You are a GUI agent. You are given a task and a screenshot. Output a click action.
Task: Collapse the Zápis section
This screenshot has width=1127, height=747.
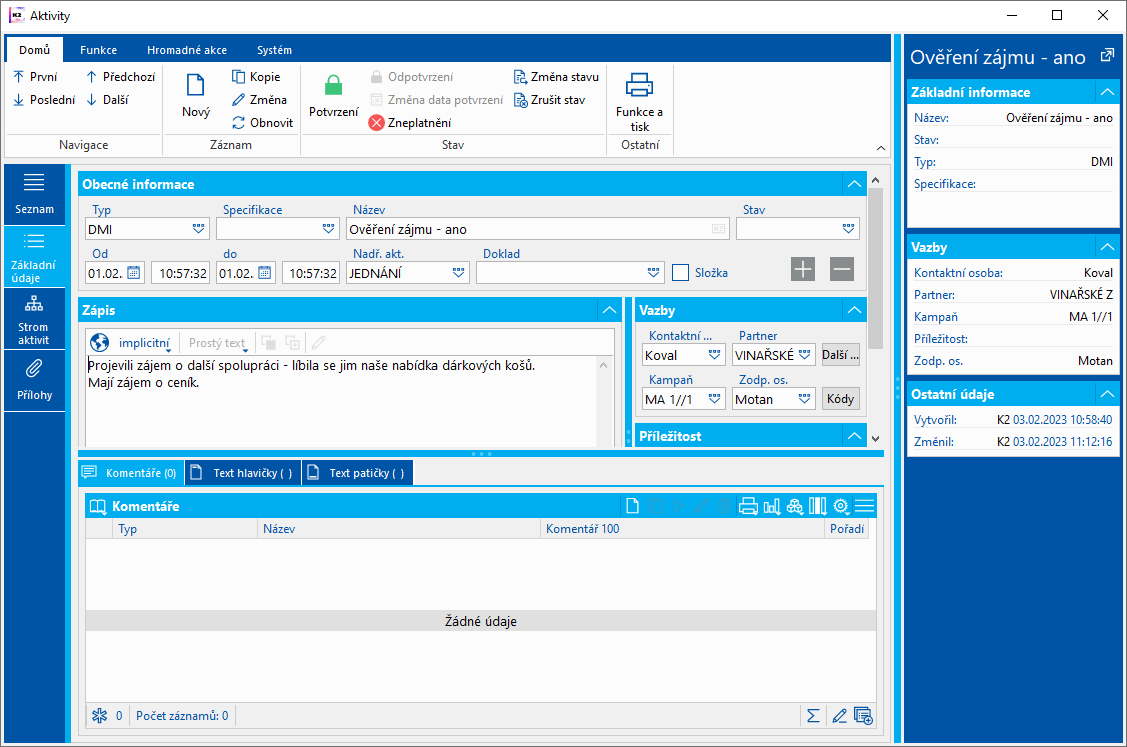tap(609, 311)
